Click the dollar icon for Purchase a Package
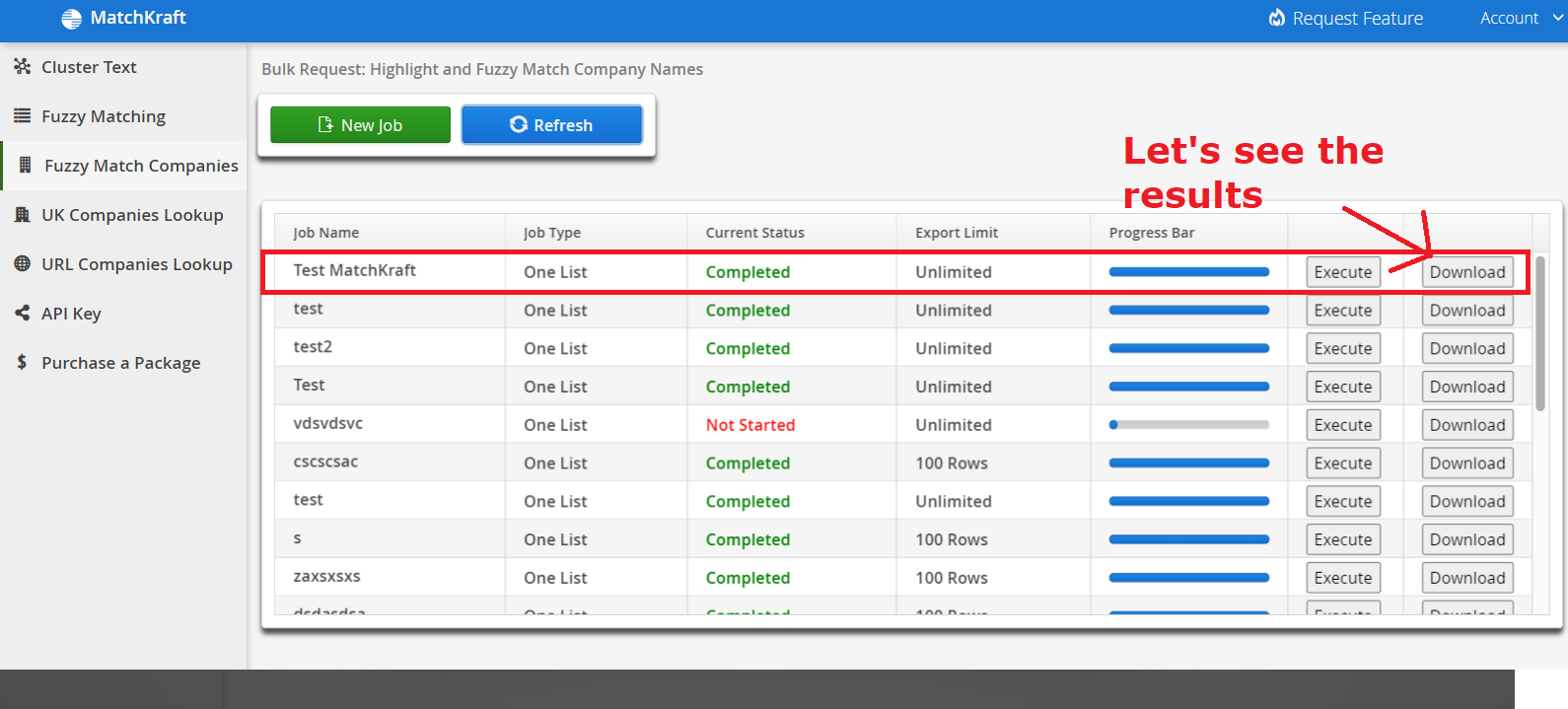This screenshot has width=1568, height=709. tap(22, 362)
